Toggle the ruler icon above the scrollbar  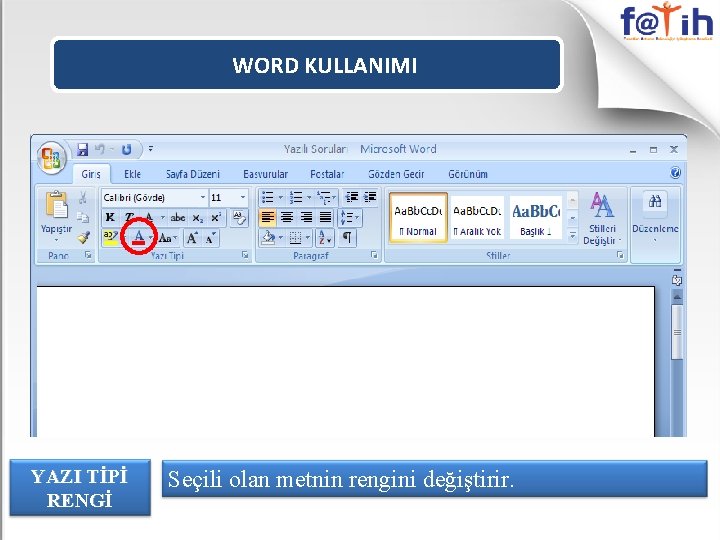(677, 280)
